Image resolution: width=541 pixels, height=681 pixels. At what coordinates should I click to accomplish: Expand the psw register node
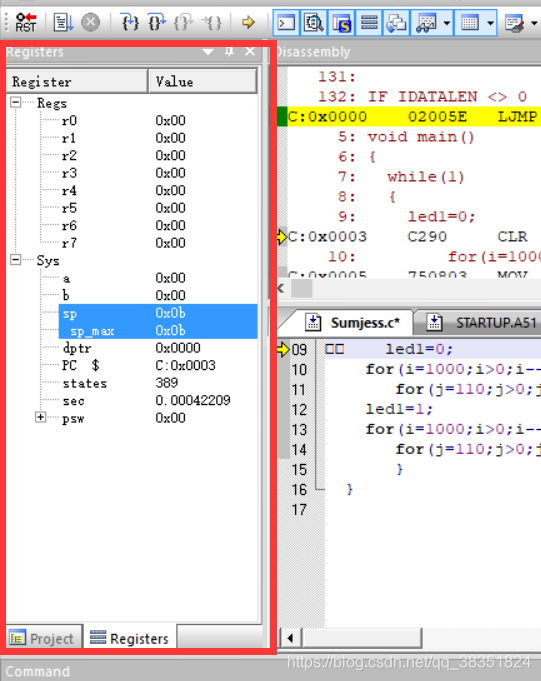(x=40, y=417)
